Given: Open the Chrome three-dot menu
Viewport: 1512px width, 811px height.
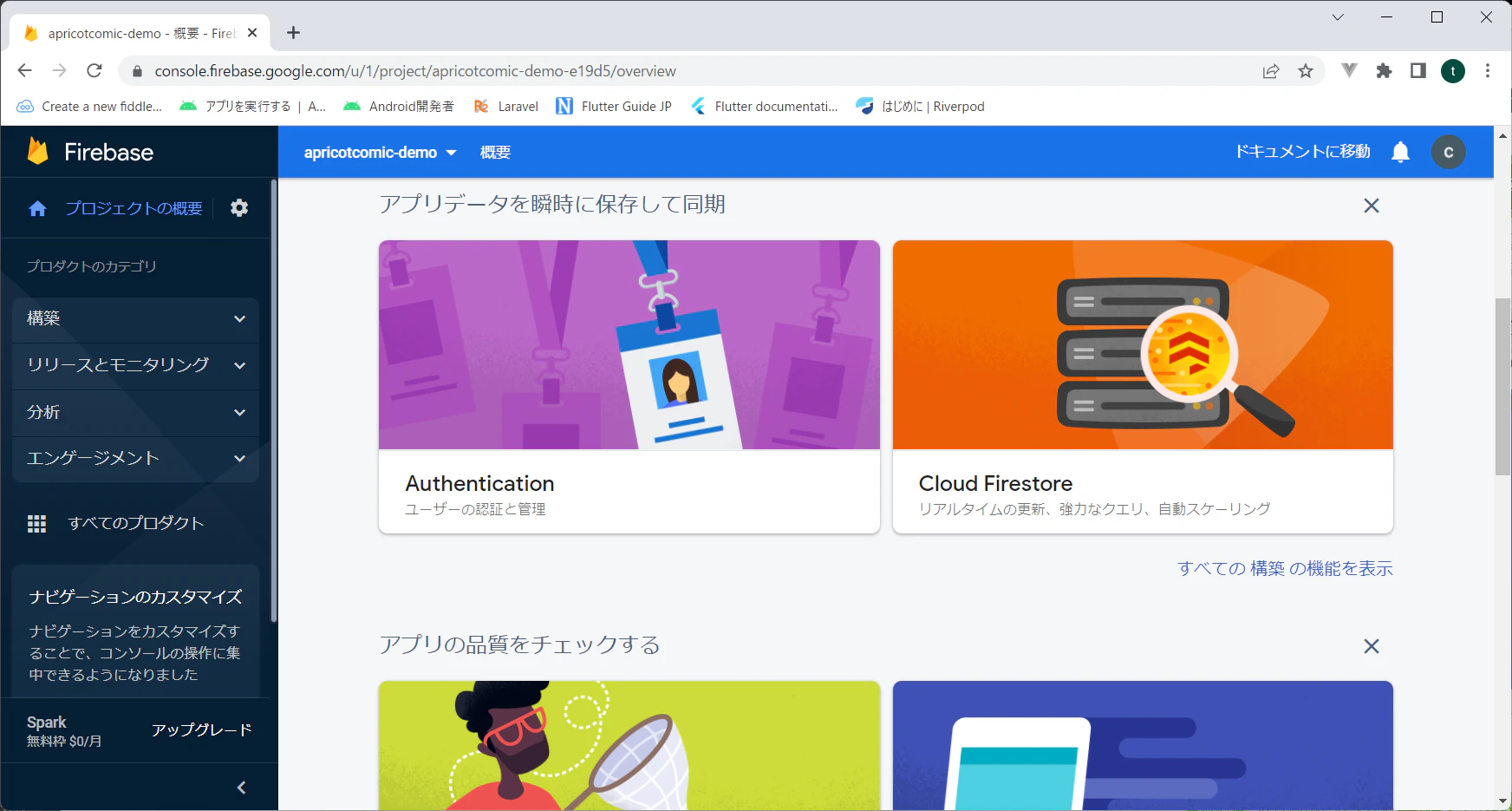Looking at the screenshot, I should pyautogui.click(x=1488, y=71).
